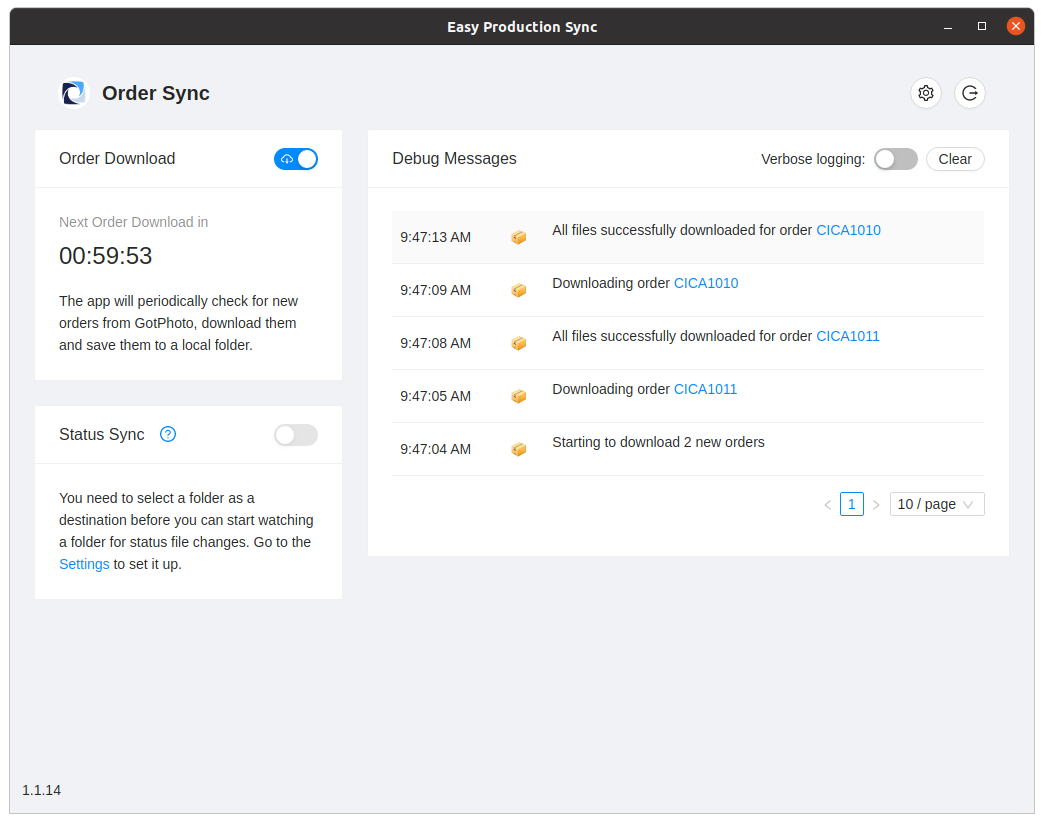Open order CICA1011 in the 9:47:08 AM message
This screenshot has height=823, width=1044.
tap(848, 336)
